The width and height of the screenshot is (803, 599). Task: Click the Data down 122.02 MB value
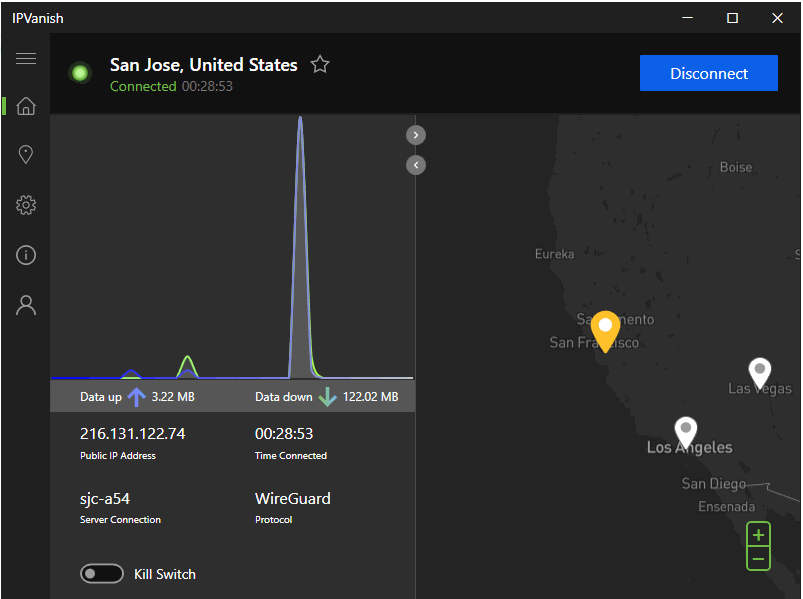pos(370,397)
